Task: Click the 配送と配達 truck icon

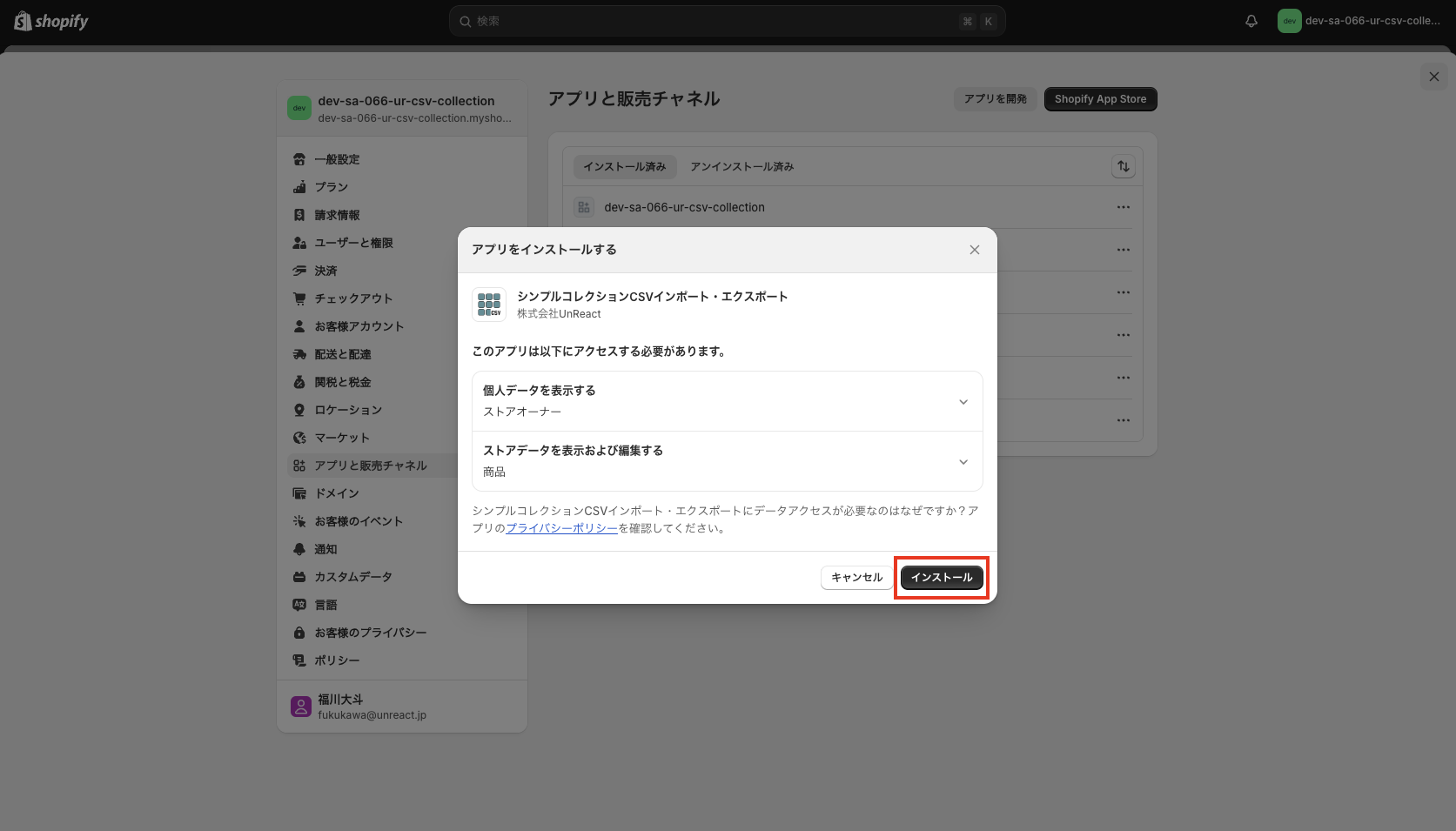Action: (299, 354)
